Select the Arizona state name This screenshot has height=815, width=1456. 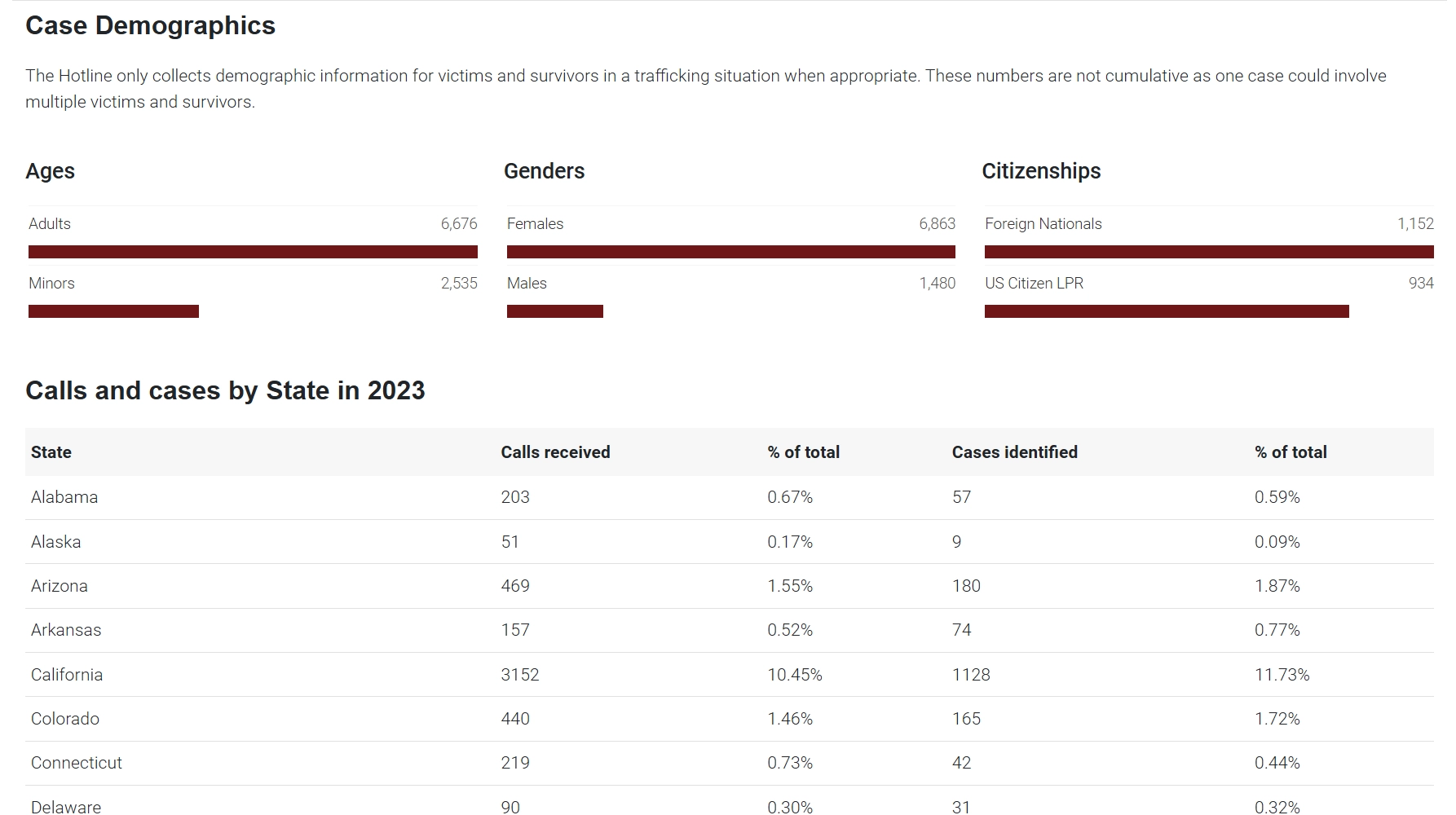[60, 586]
